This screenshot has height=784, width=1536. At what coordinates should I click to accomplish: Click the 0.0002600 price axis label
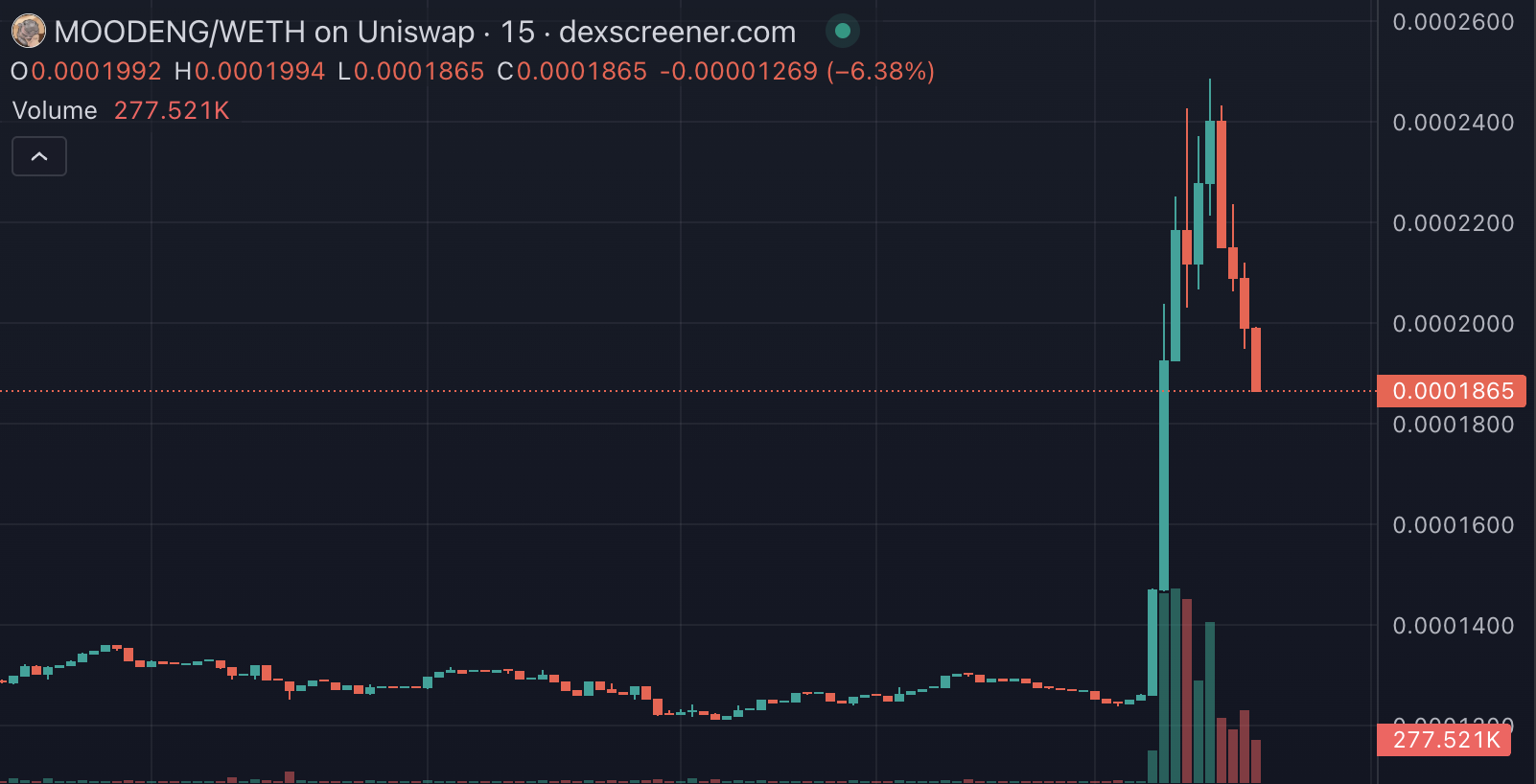tap(1453, 22)
